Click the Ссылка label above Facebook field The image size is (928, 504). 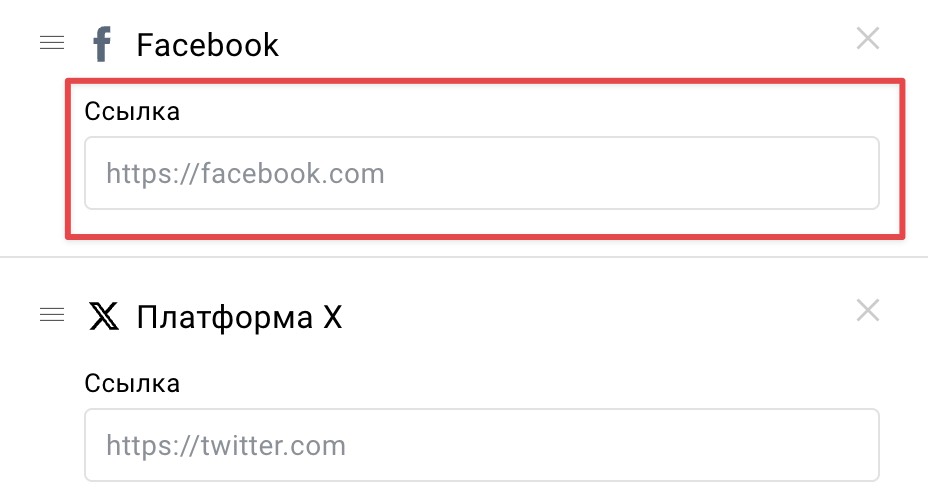pyautogui.click(x=132, y=111)
